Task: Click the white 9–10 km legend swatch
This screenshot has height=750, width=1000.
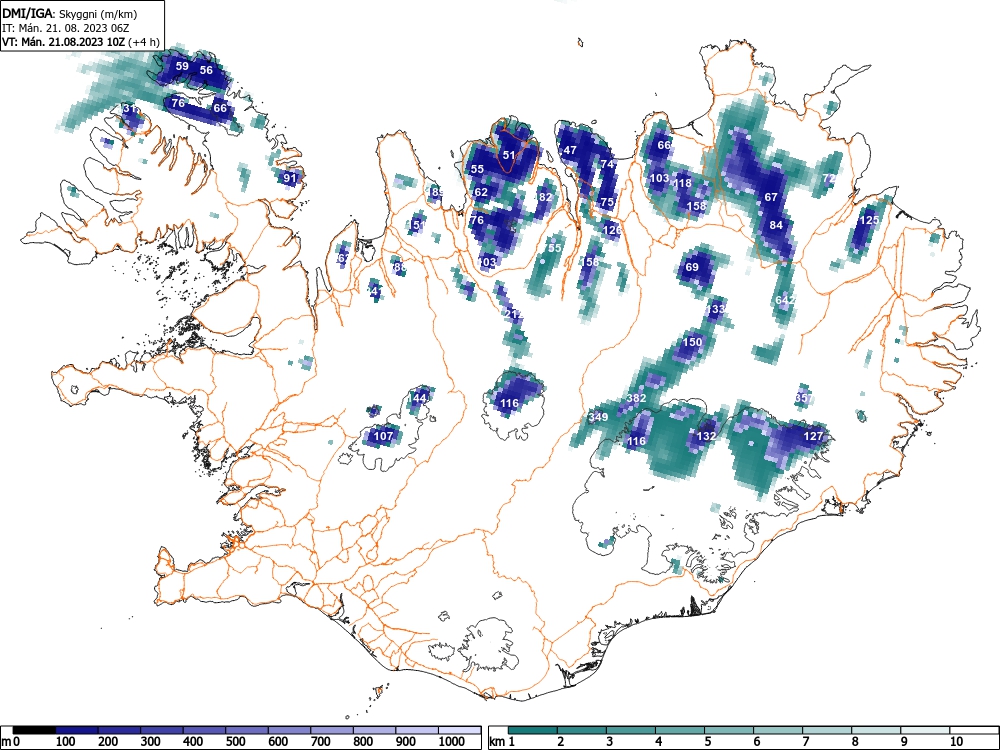Action: click(925, 730)
